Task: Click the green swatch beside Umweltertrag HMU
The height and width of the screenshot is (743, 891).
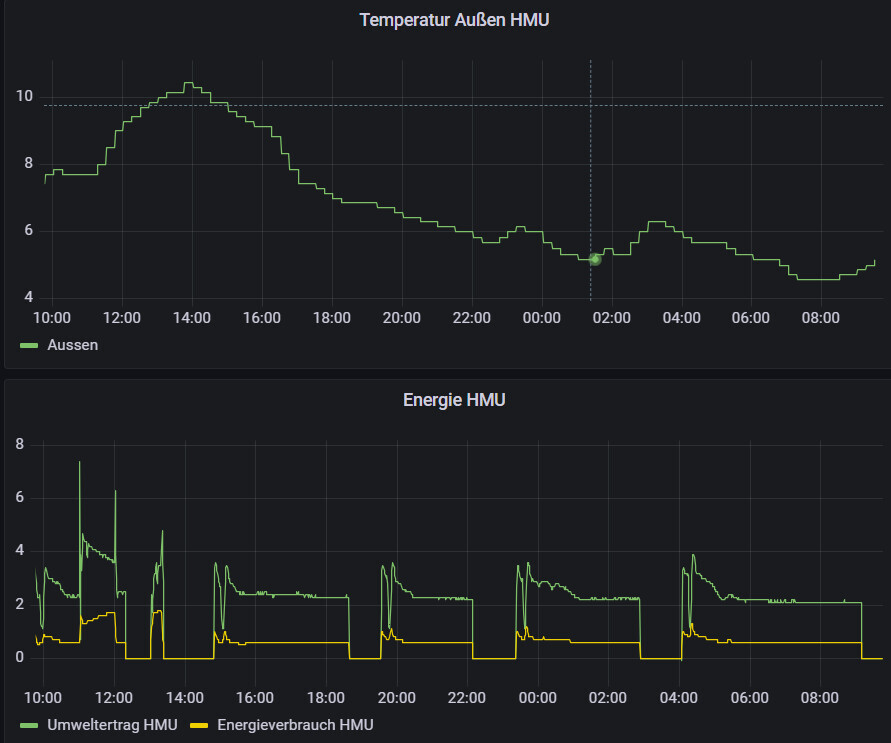Action: coord(29,725)
